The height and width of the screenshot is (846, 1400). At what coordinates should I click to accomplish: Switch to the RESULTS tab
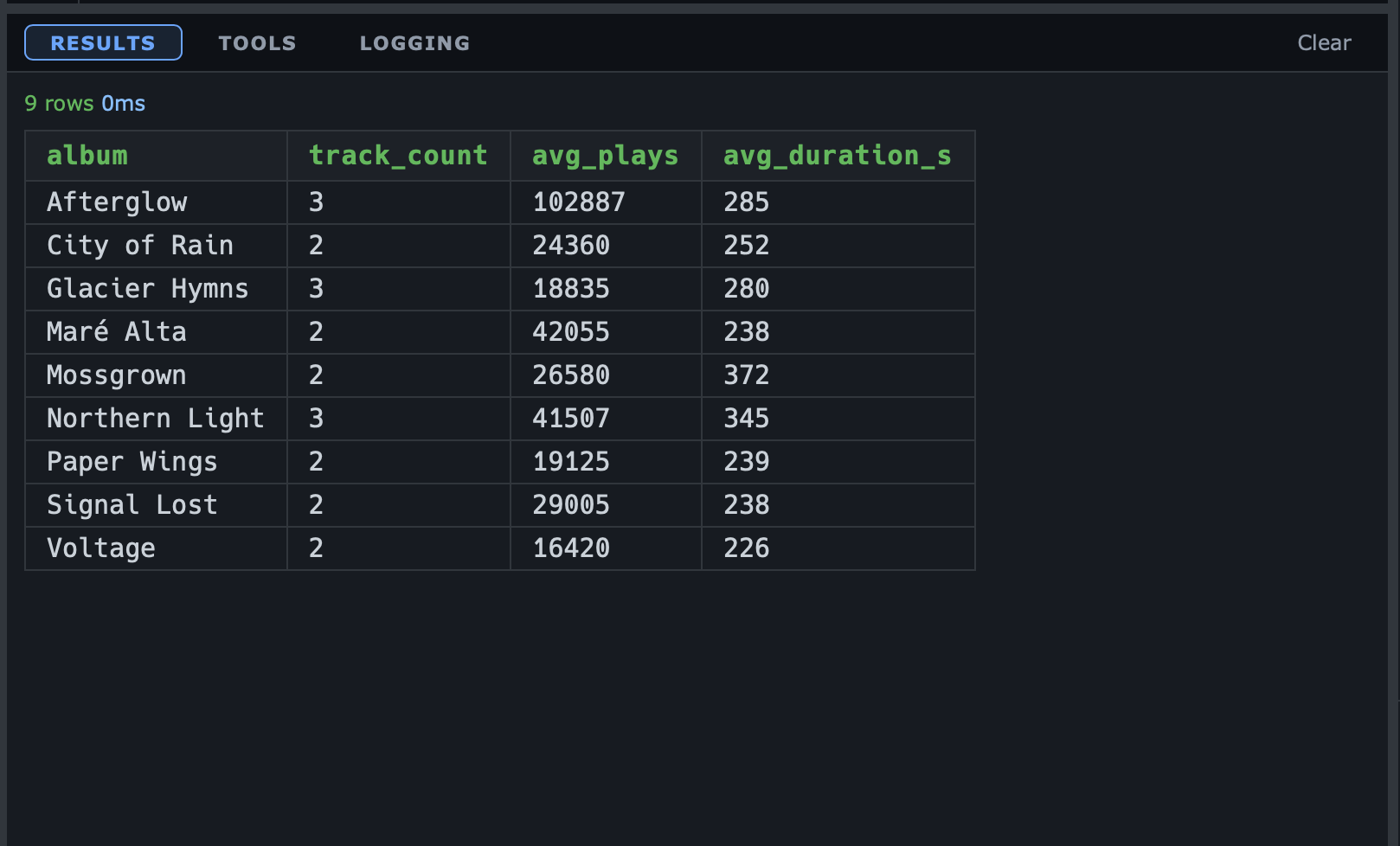103,42
